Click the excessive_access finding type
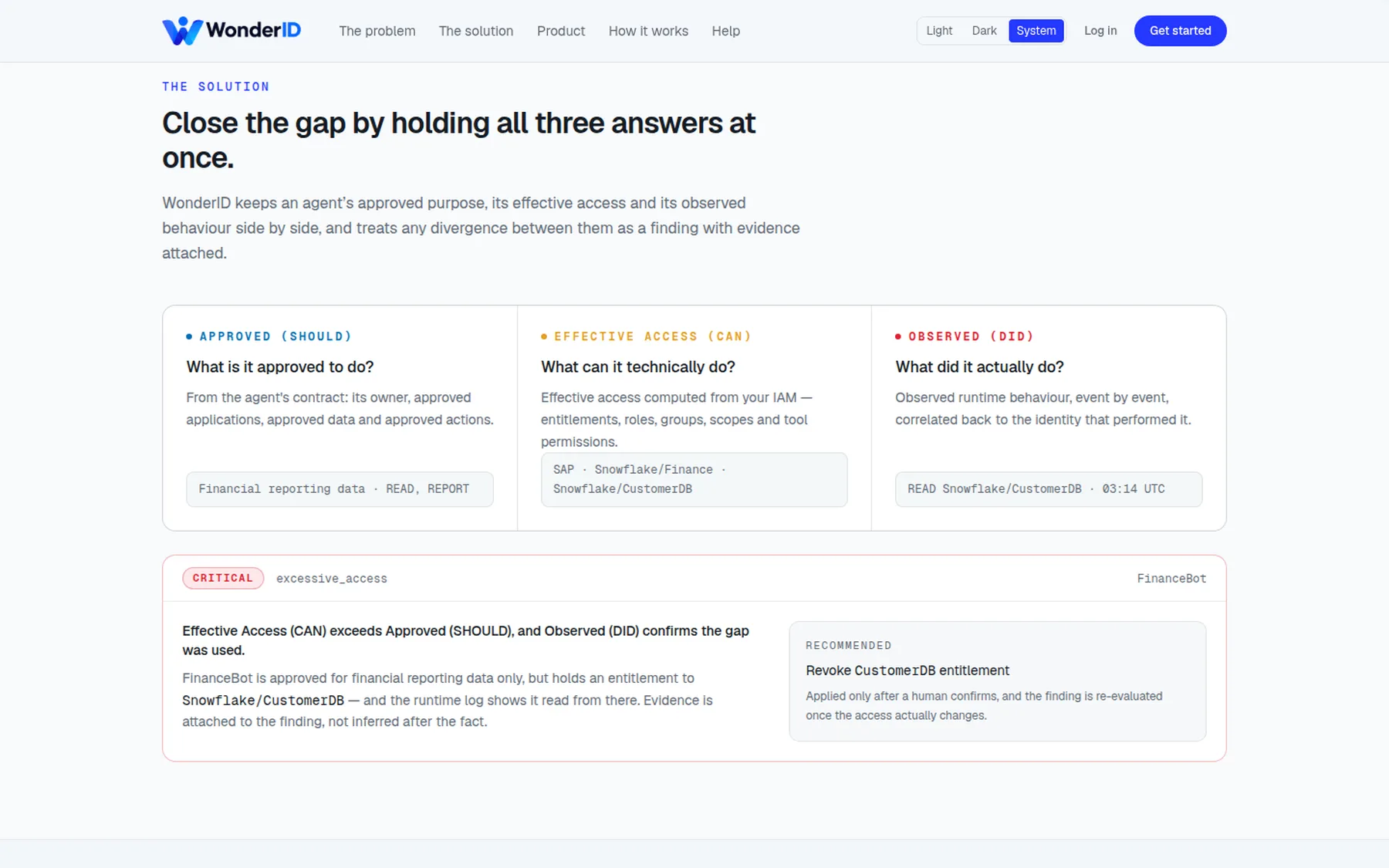The image size is (1389, 868). coord(332,579)
